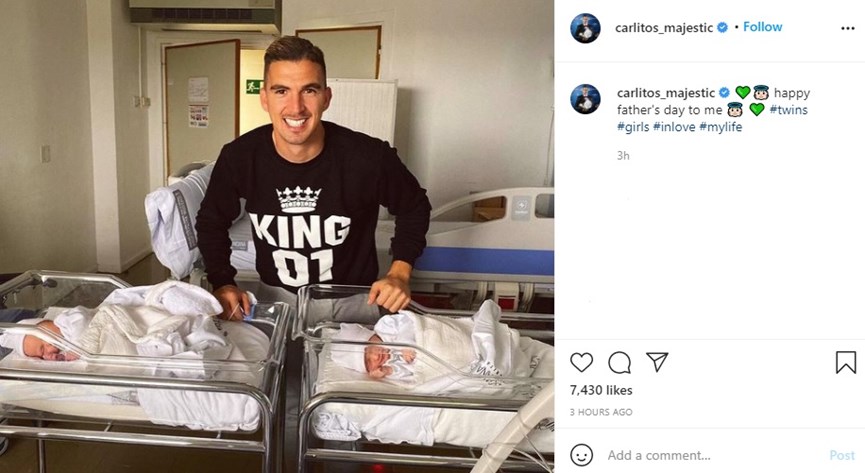Screen dimensions: 865x473
Task: Open the #inlove hashtag
Action: 674,127
